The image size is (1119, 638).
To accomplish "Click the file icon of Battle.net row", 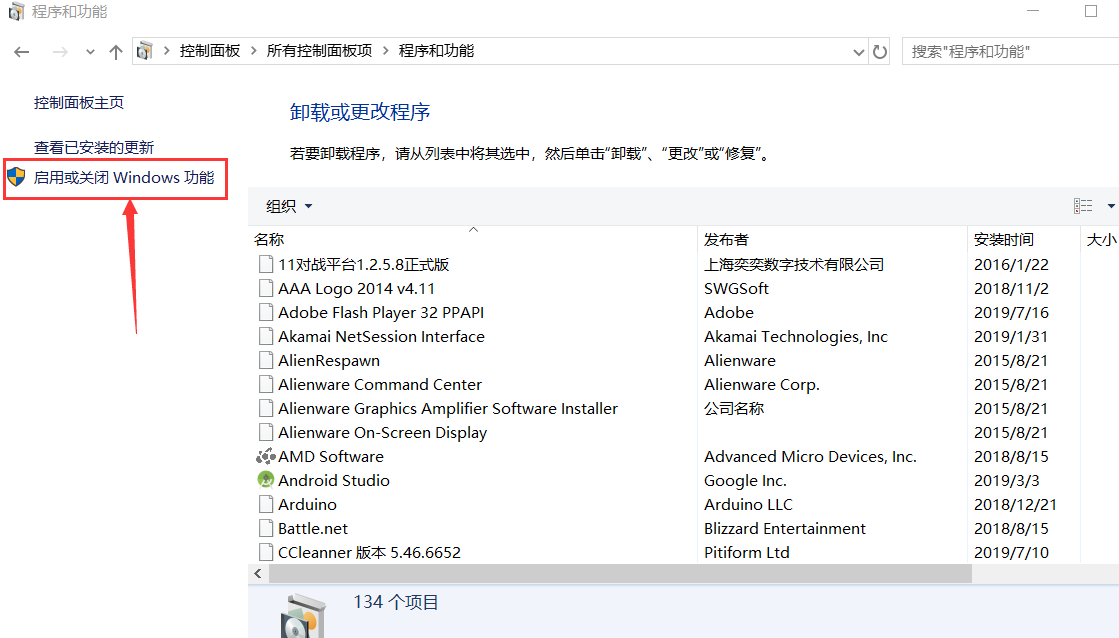I will pos(265,528).
